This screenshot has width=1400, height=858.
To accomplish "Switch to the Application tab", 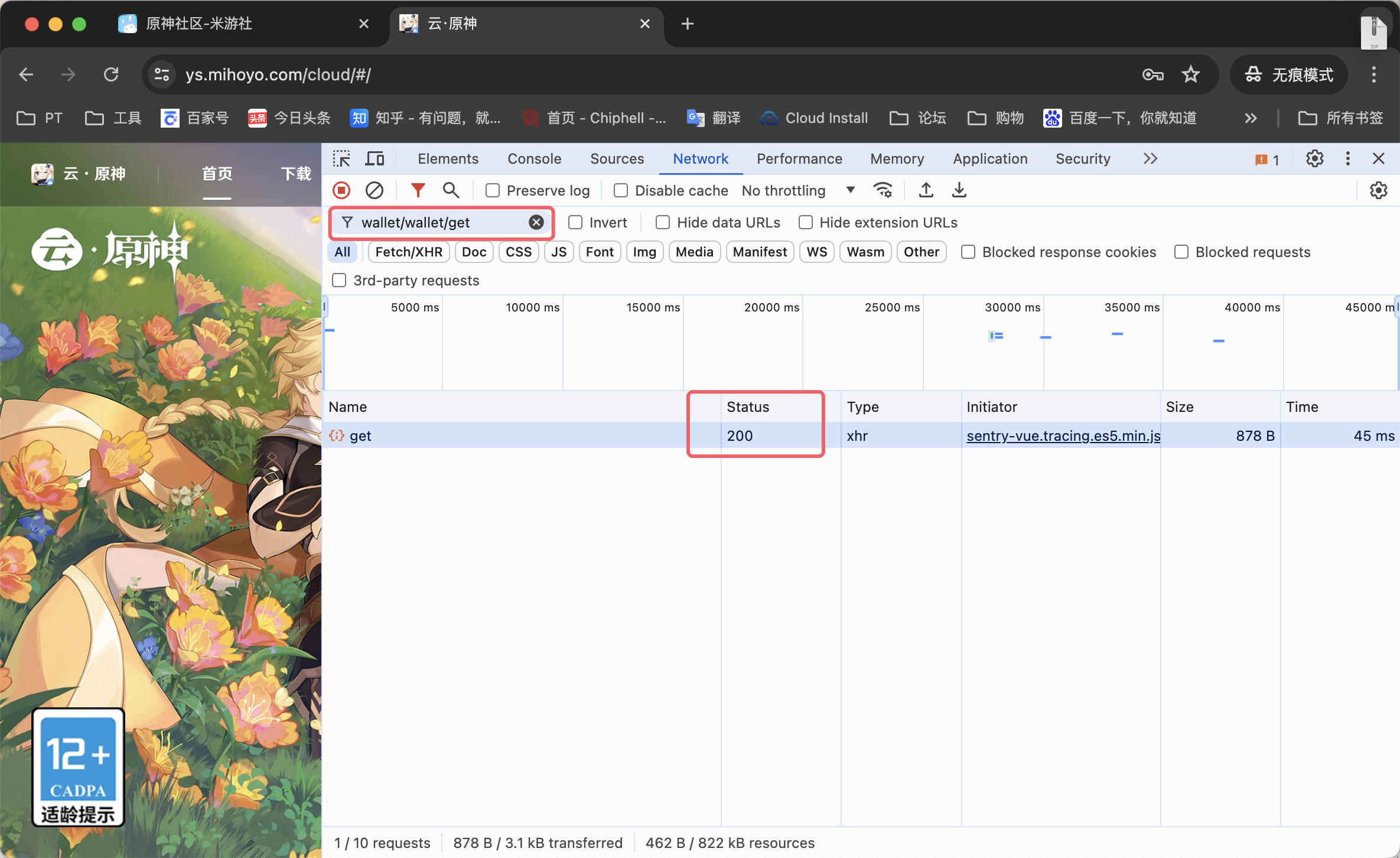I will coord(991,158).
